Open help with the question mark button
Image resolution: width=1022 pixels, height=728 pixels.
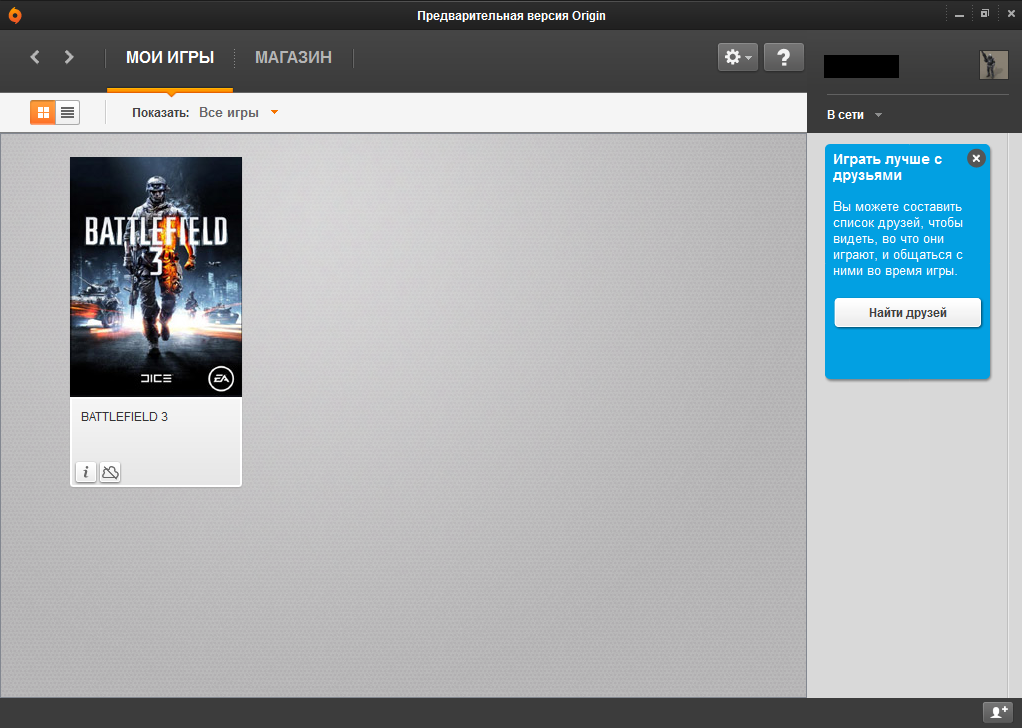coord(783,57)
